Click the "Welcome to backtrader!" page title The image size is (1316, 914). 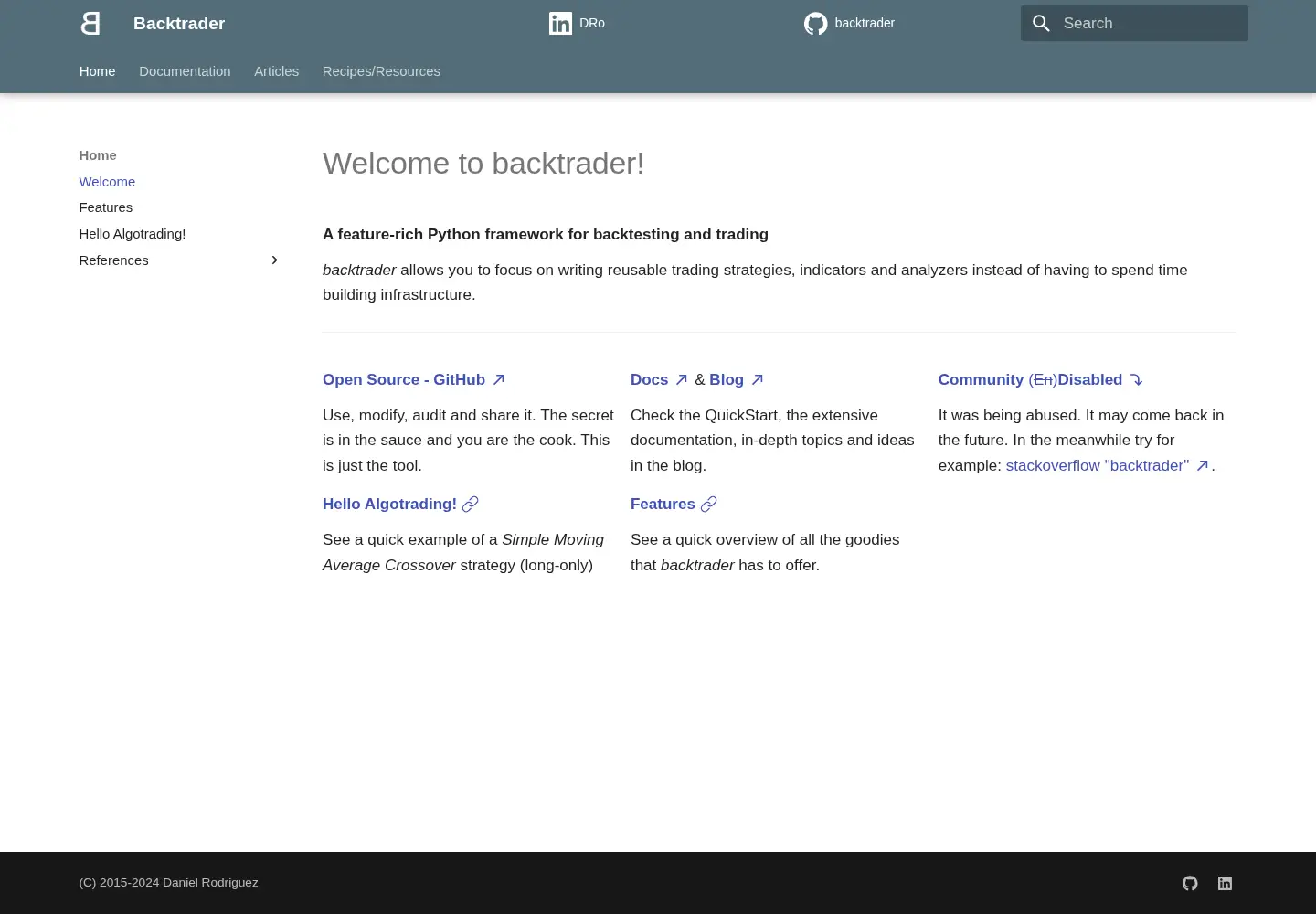[483, 163]
